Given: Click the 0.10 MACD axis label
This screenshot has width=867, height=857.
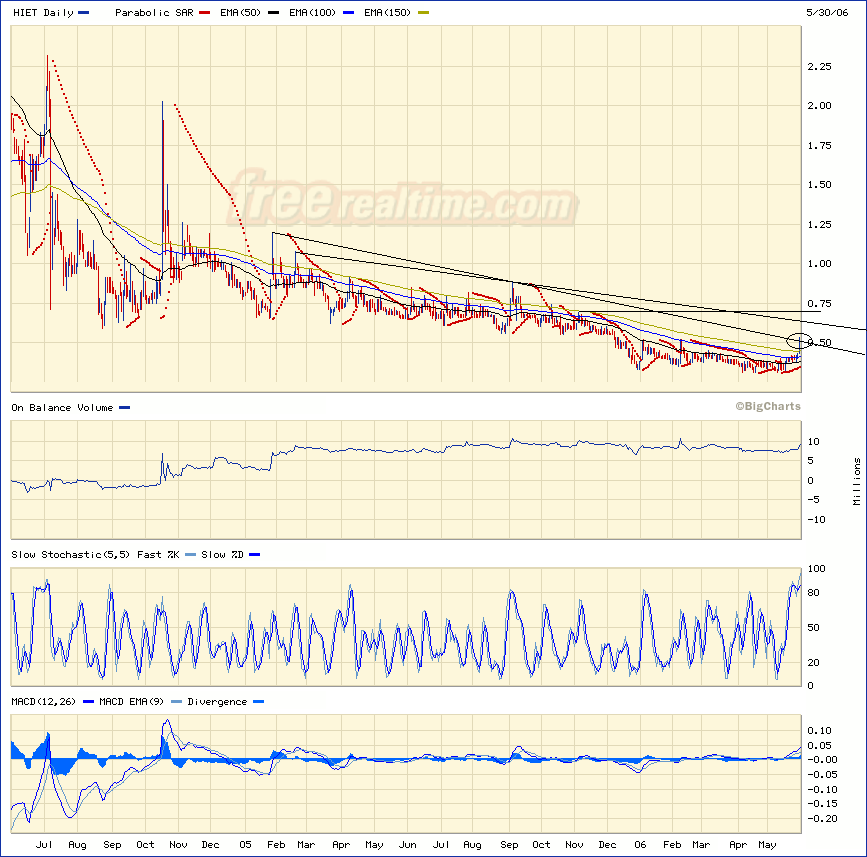Looking at the screenshot, I should coord(819,731).
